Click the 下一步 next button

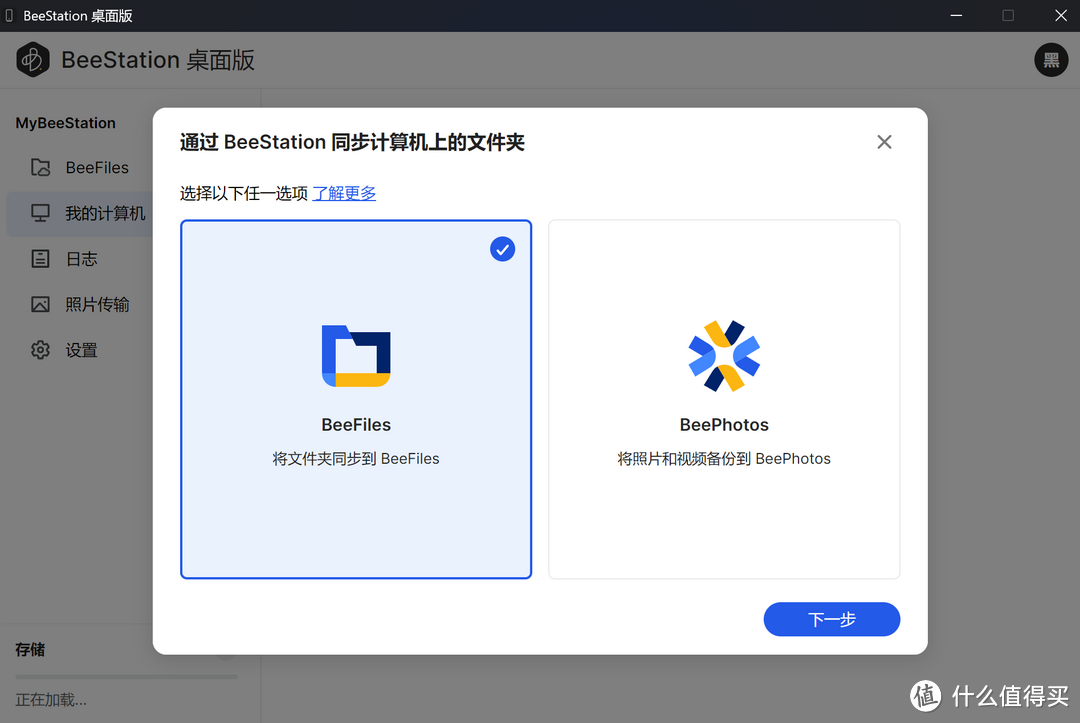pos(831,619)
